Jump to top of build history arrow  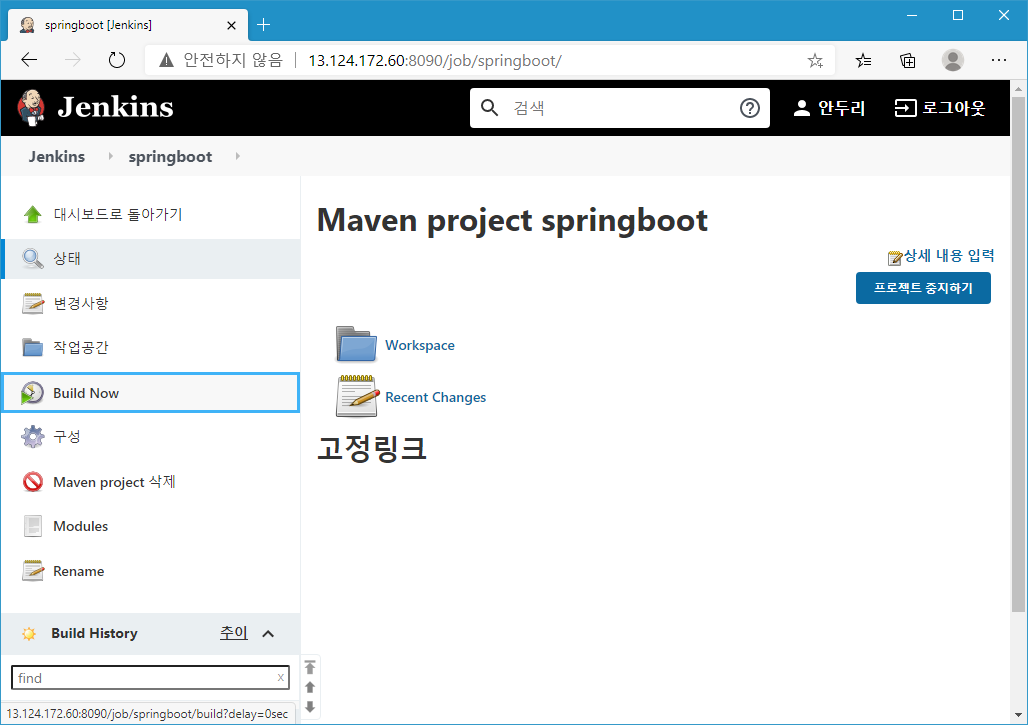tap(310, 667)
